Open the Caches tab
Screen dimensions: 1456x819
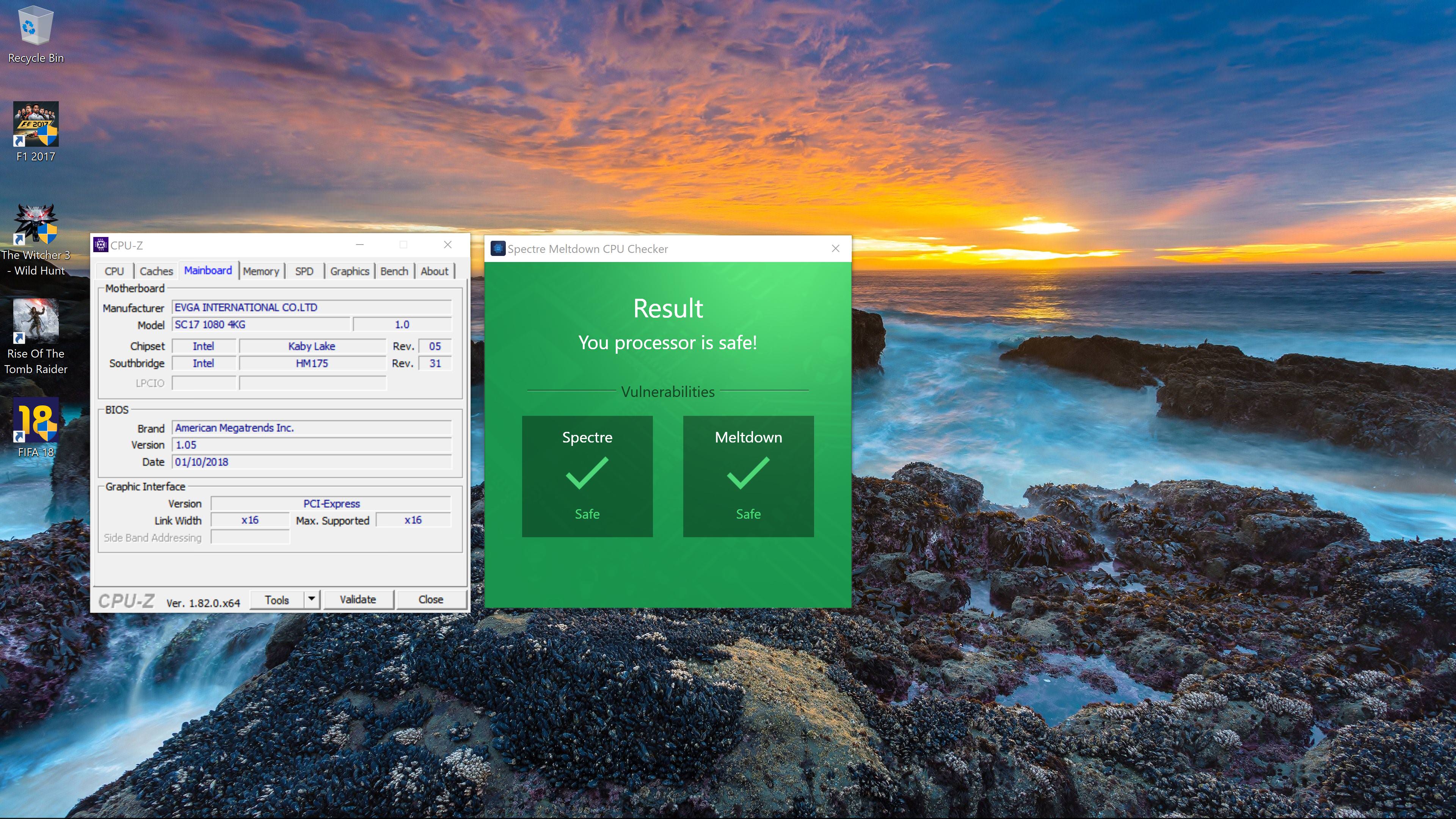coord(156,271)
